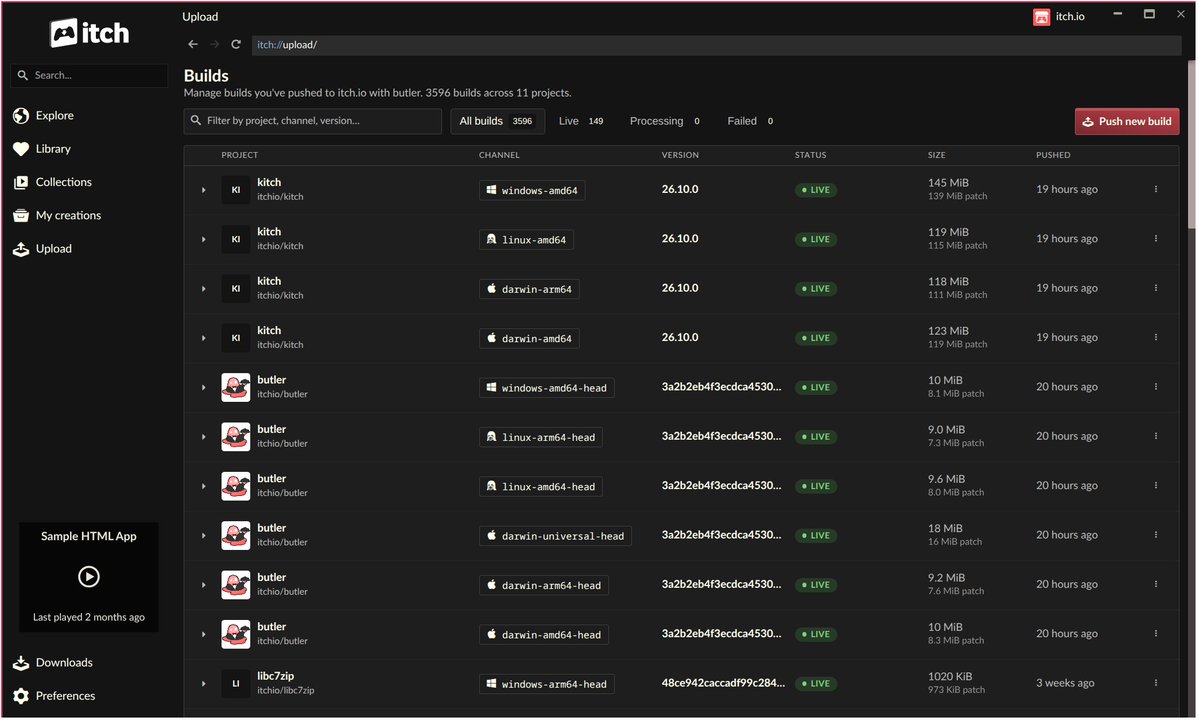Click KI avatar in kitch windows-amd64 row
This screenshot has height=721, width=1199.
click(x=236, y=190)
